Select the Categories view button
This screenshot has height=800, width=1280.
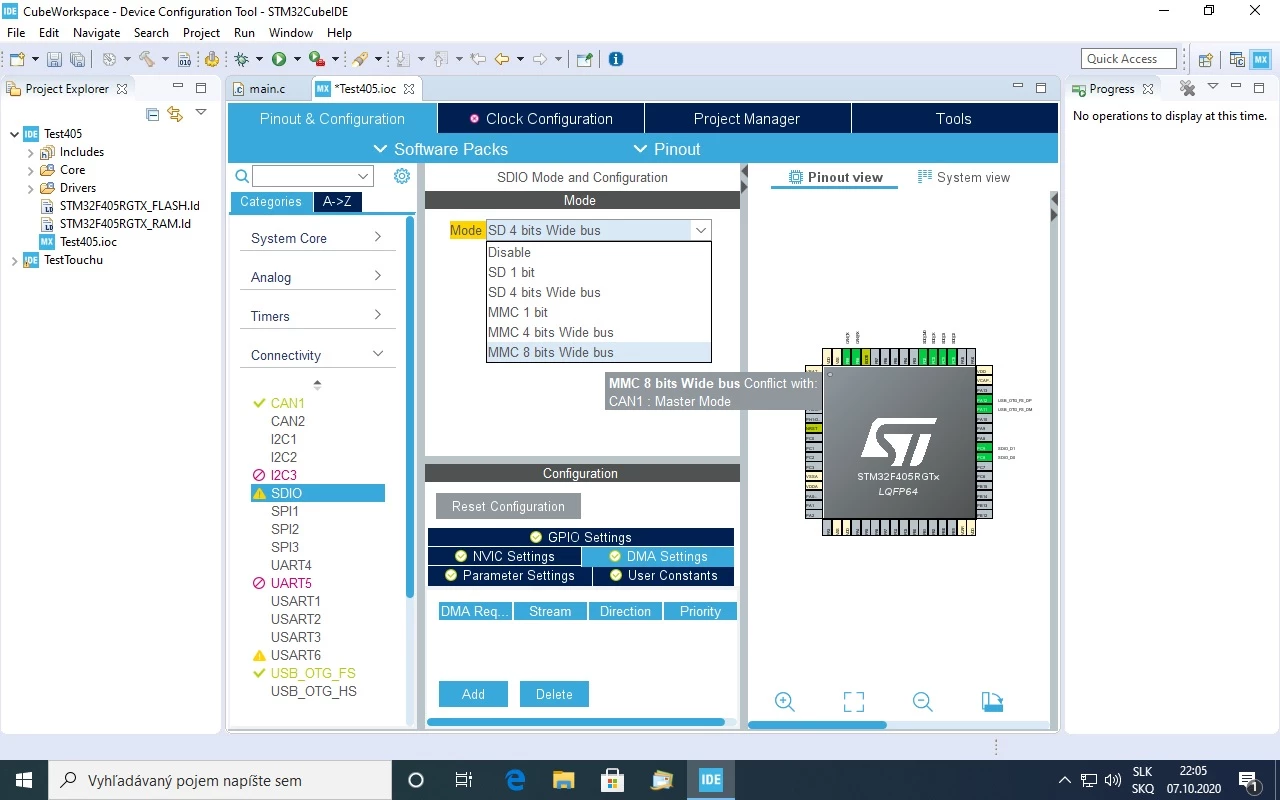click(271, 202)
